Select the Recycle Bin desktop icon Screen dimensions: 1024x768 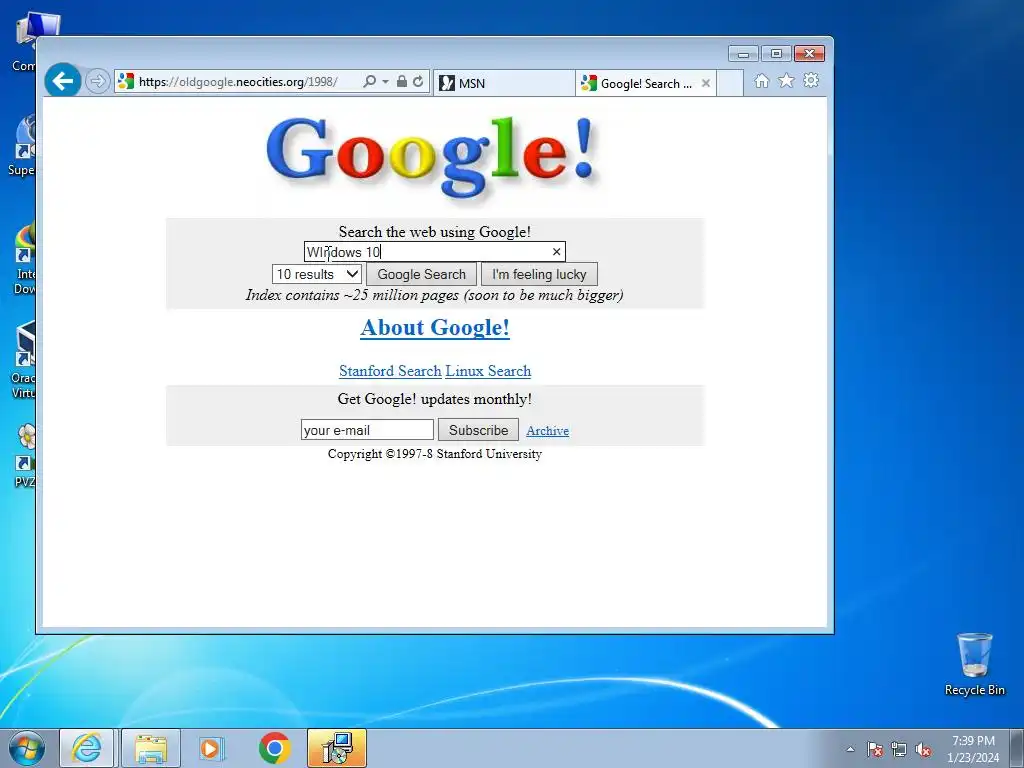tap(974, 664)
